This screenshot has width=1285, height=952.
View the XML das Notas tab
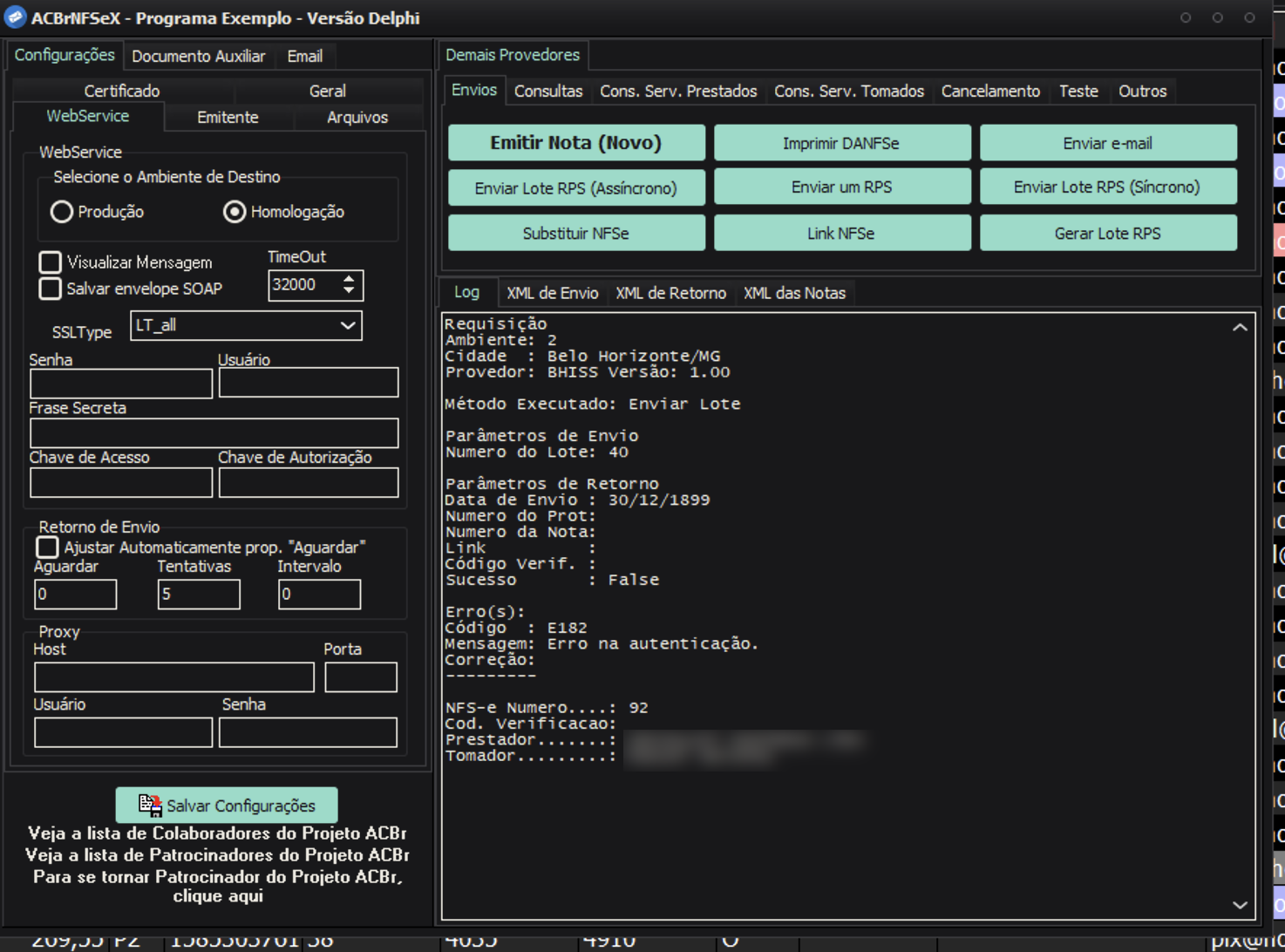pos(794,293)
